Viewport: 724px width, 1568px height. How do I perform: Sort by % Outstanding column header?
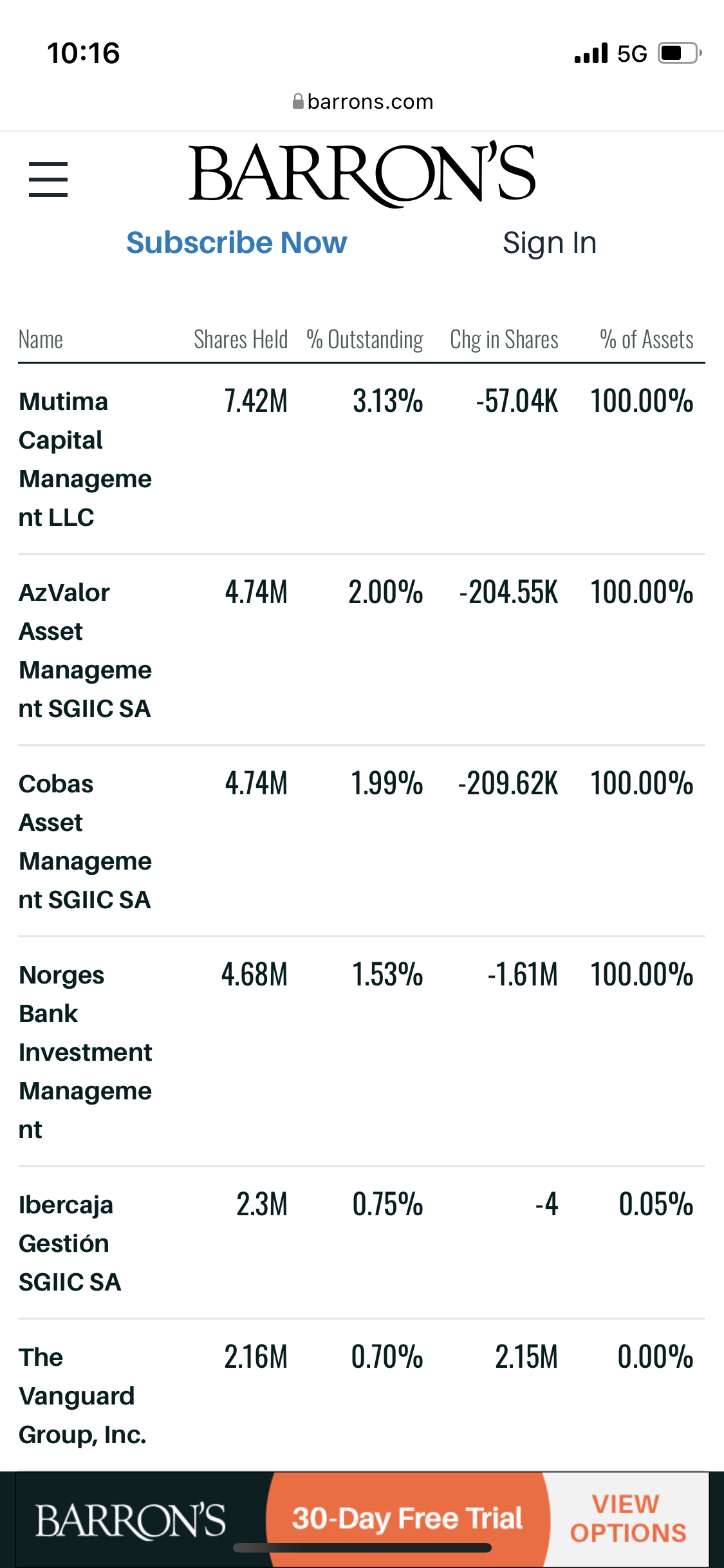click(x=364, y=339)
